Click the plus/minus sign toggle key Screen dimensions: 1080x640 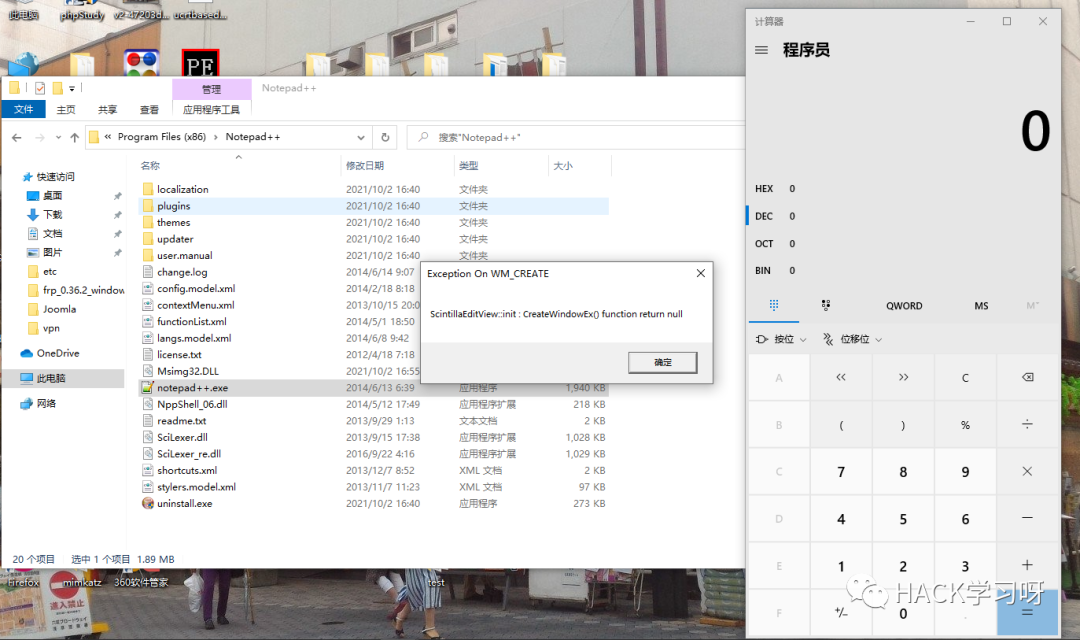click(841, 612)
